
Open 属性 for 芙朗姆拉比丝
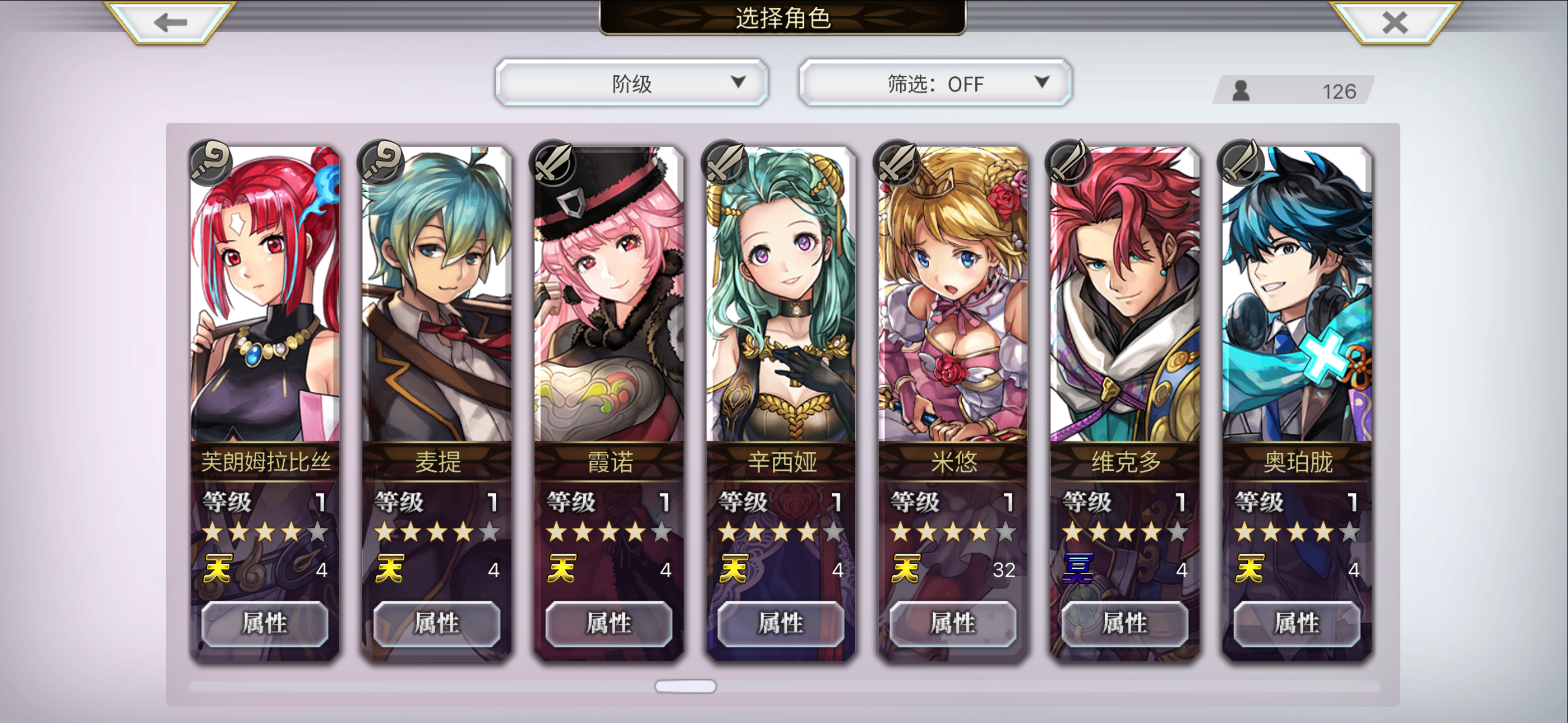[x=265, y=623]
